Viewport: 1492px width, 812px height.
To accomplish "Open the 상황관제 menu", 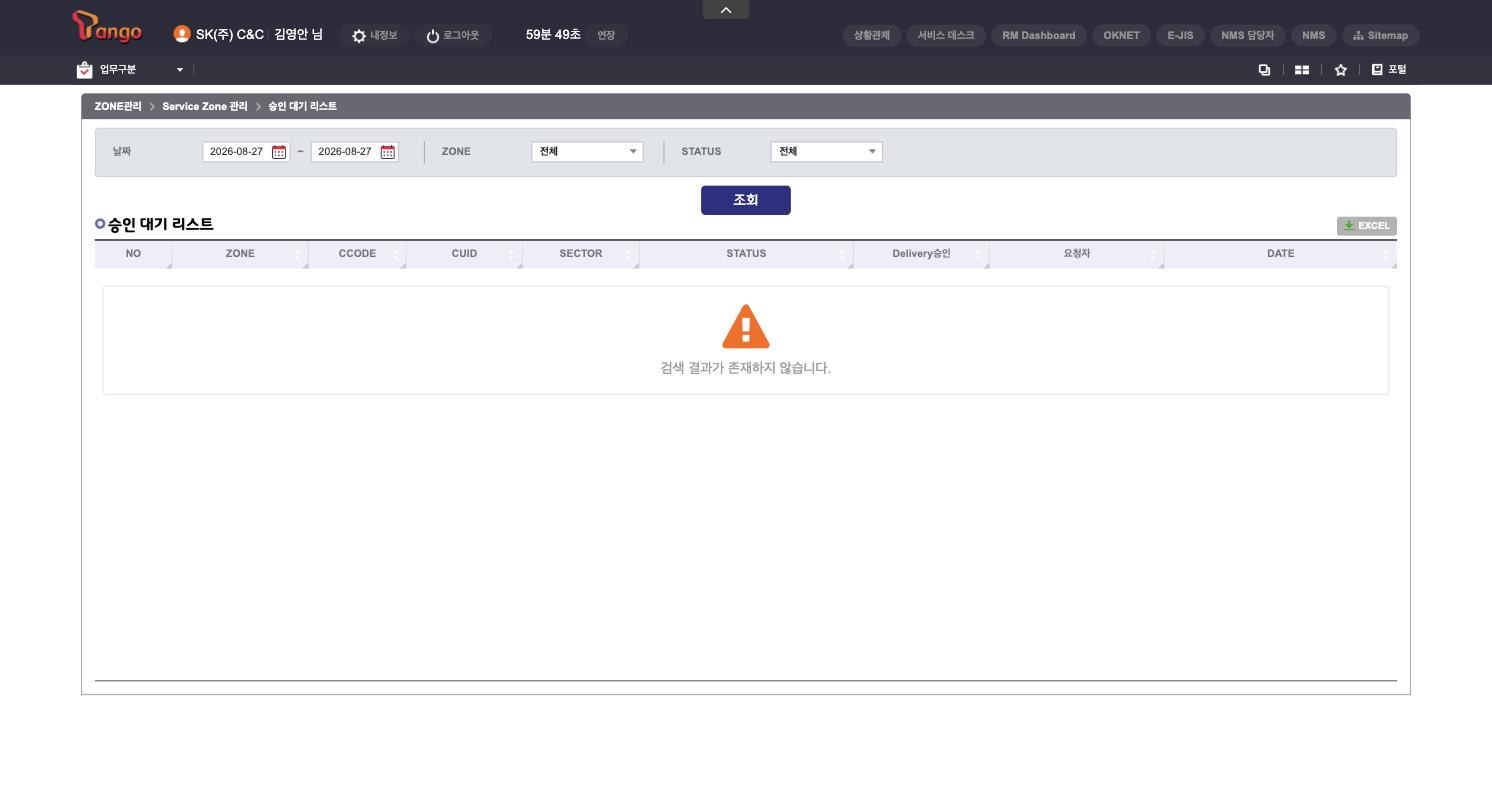I will [872, 36].
